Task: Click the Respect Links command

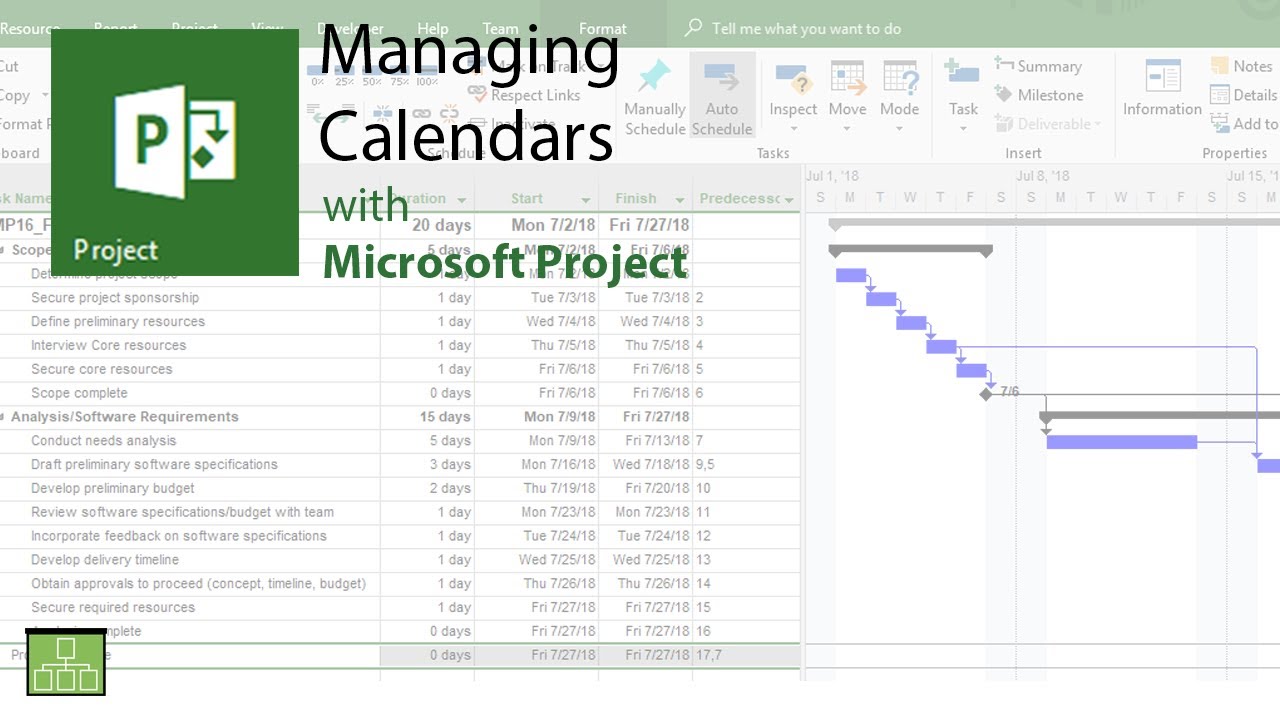Action: [524, 95]
